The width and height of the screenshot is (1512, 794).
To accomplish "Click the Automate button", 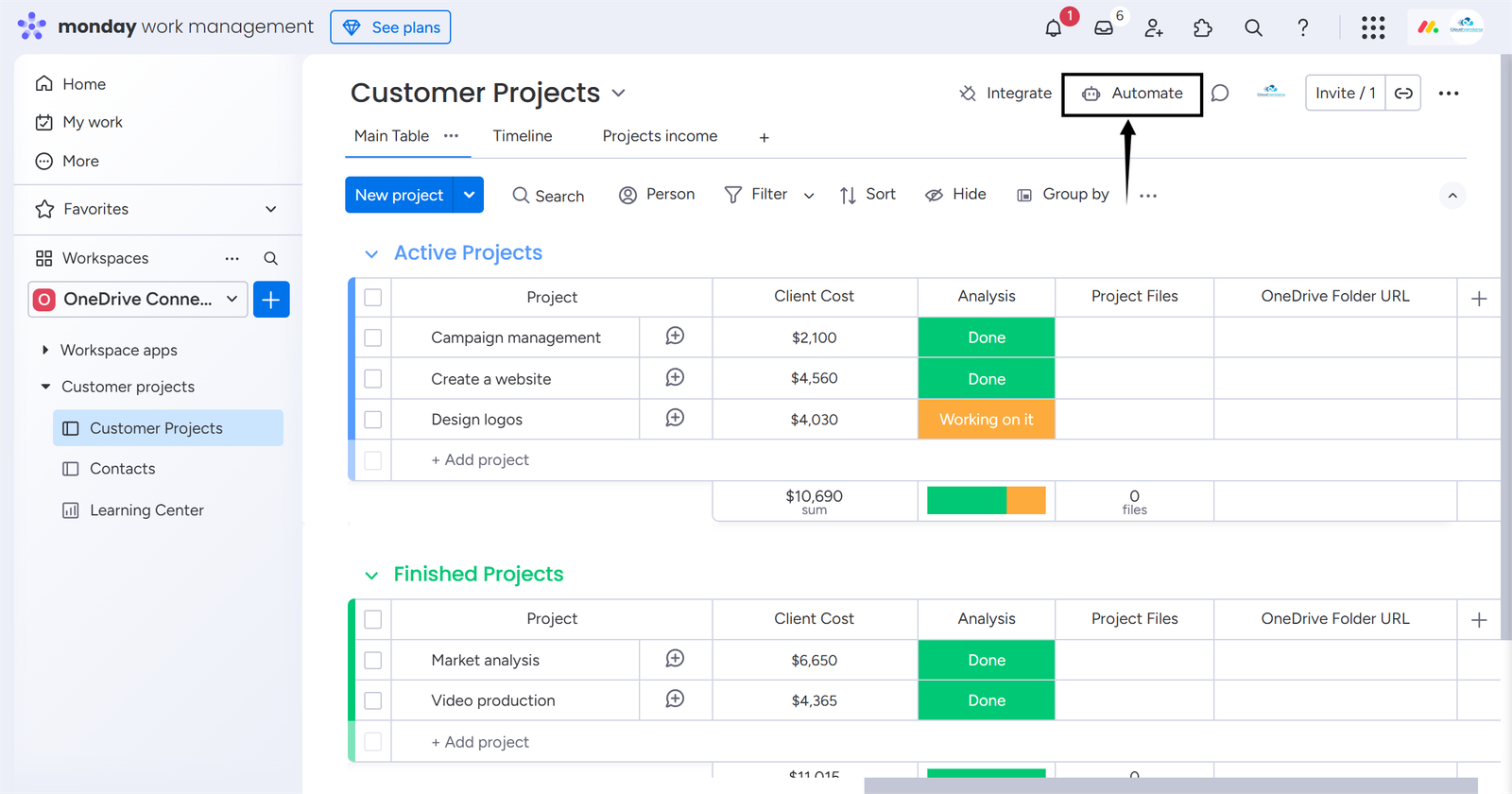I will (1132, 94).
